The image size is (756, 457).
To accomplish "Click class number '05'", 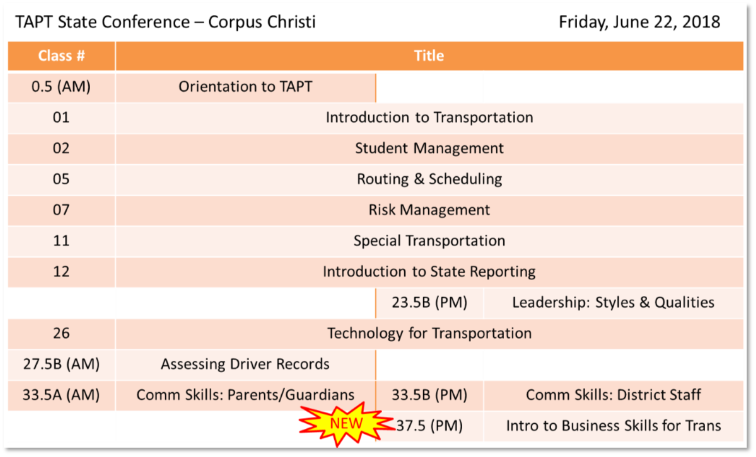I will click(61, 180).
